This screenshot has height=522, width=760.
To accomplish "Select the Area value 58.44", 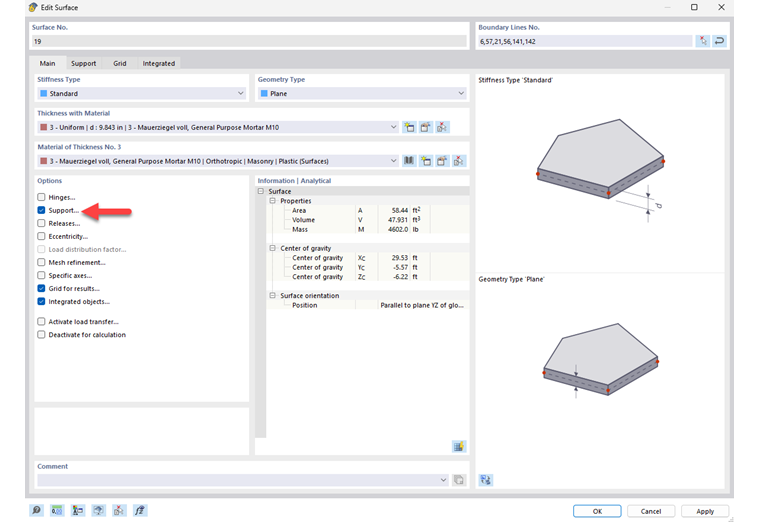I will pyautogui.click(x=400, y=210).
